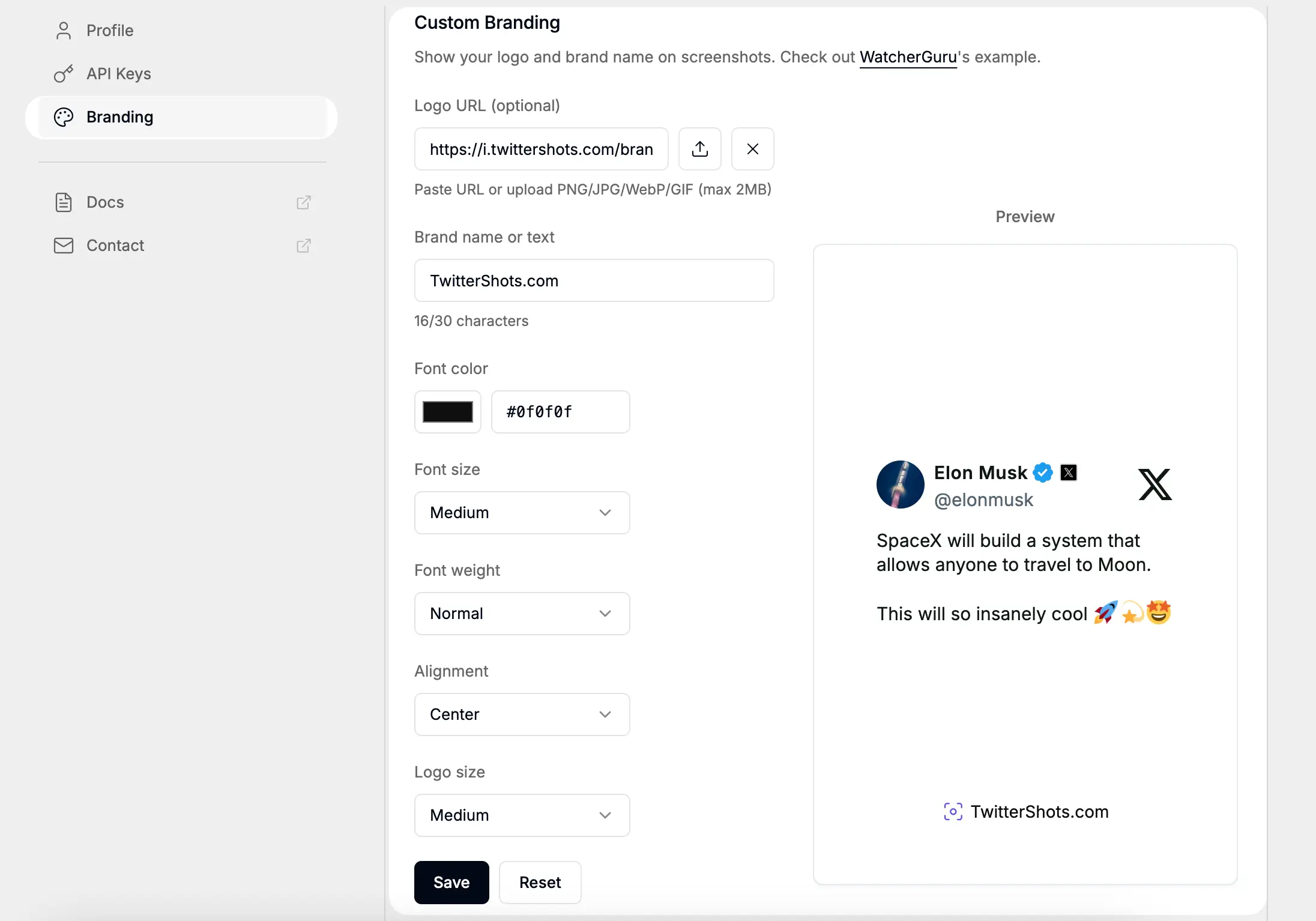Clear the logo URL with X icon
The width and height of the screenshot is (1316, 921).
pos(752,149)
